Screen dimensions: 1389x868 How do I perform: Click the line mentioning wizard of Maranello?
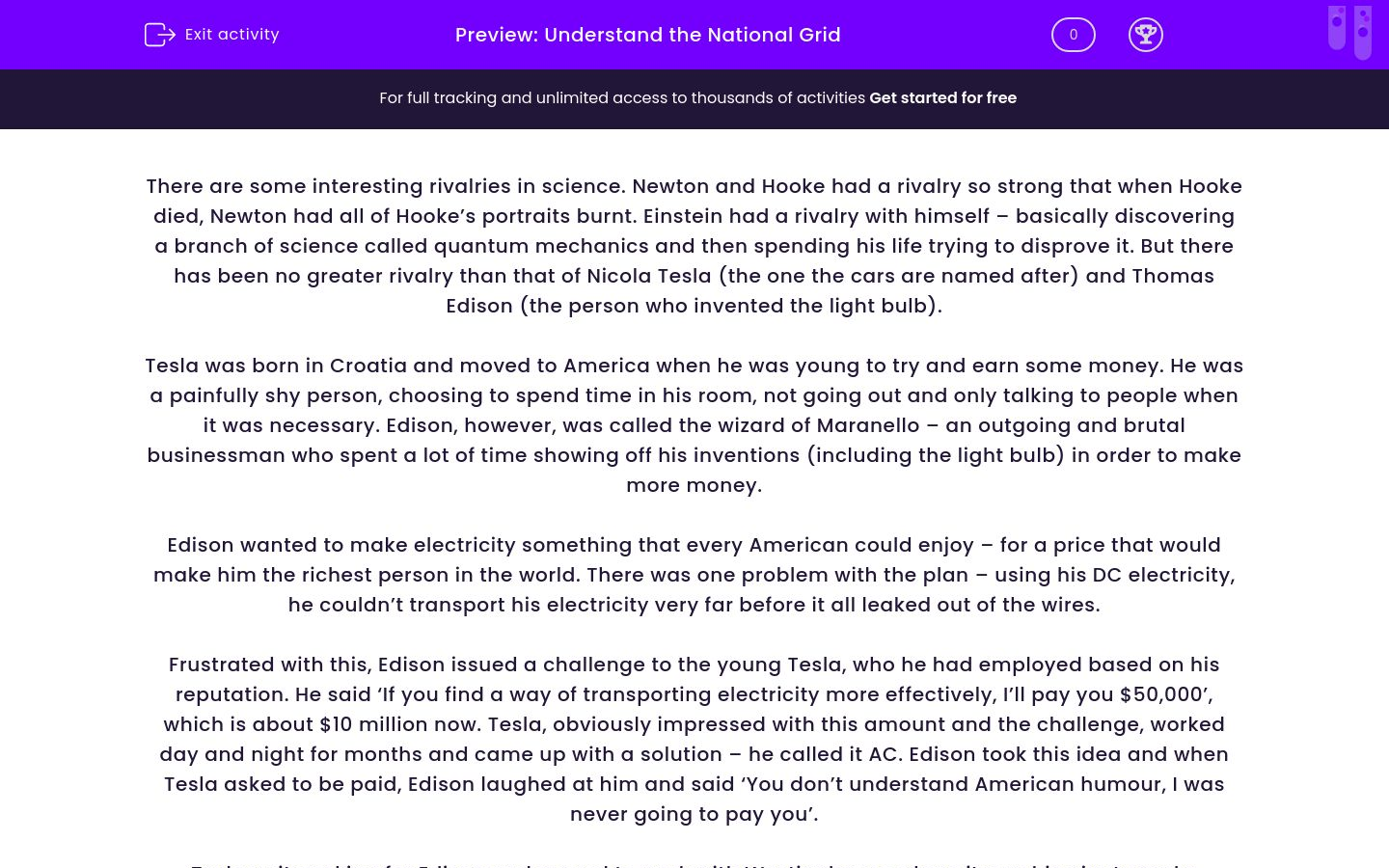click(x=694, y=425)
